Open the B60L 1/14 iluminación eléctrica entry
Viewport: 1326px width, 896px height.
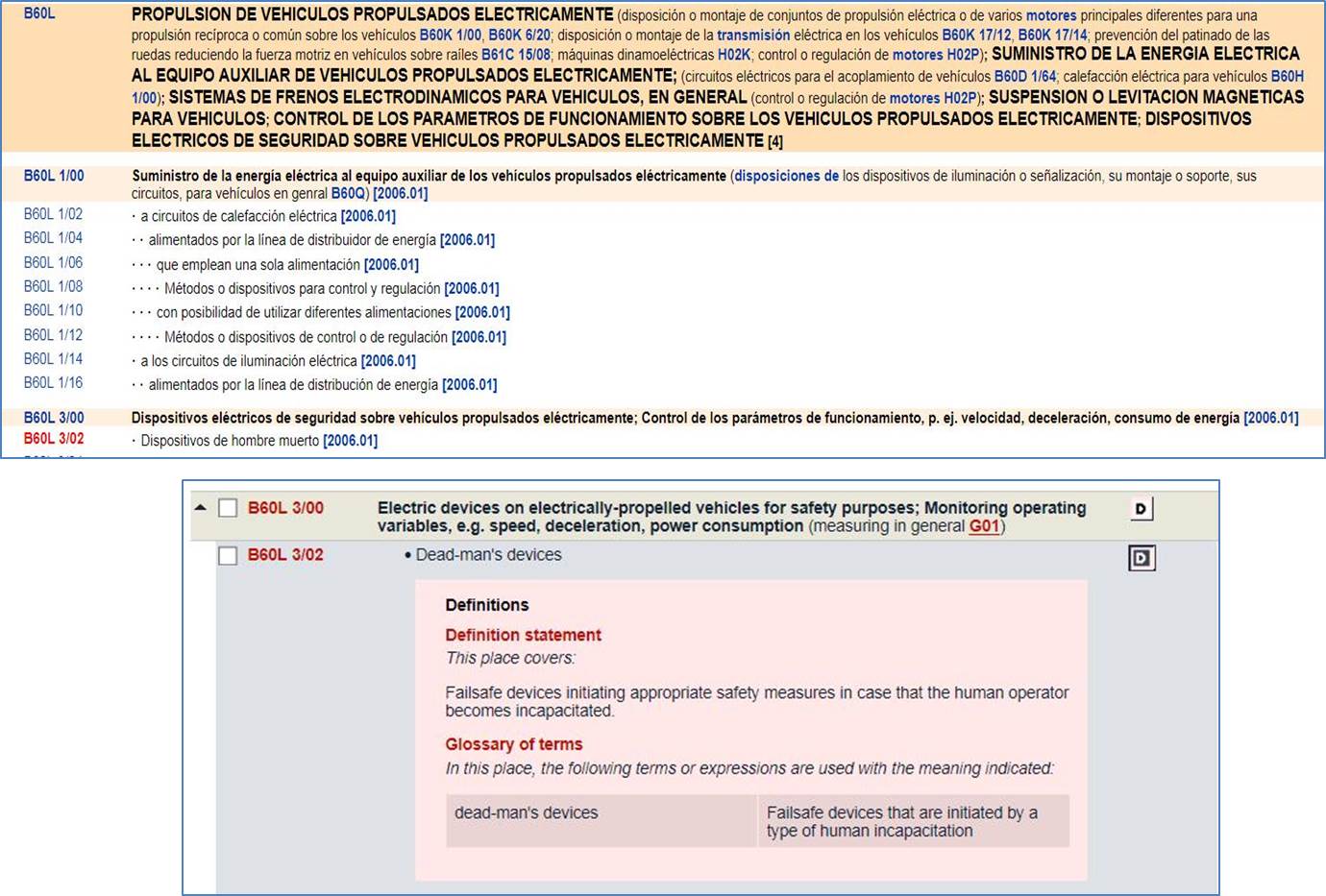point(54,359)
